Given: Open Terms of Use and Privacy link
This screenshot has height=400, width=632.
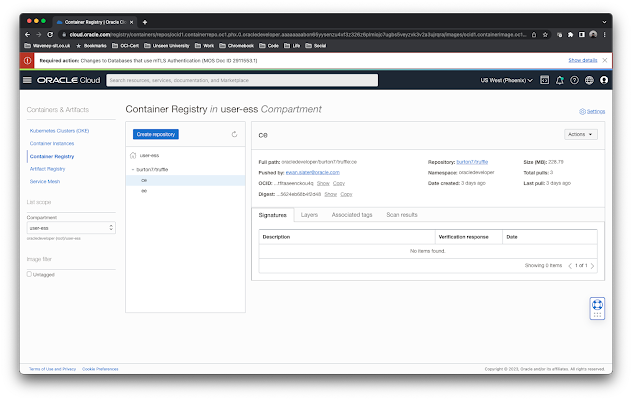Looking at the screenshot, I should 52,369.
